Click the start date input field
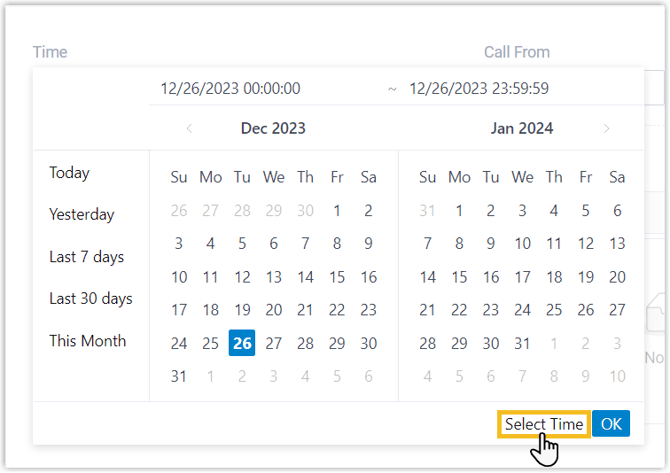Screen dimensions: 670x473 tap(231, 89)
